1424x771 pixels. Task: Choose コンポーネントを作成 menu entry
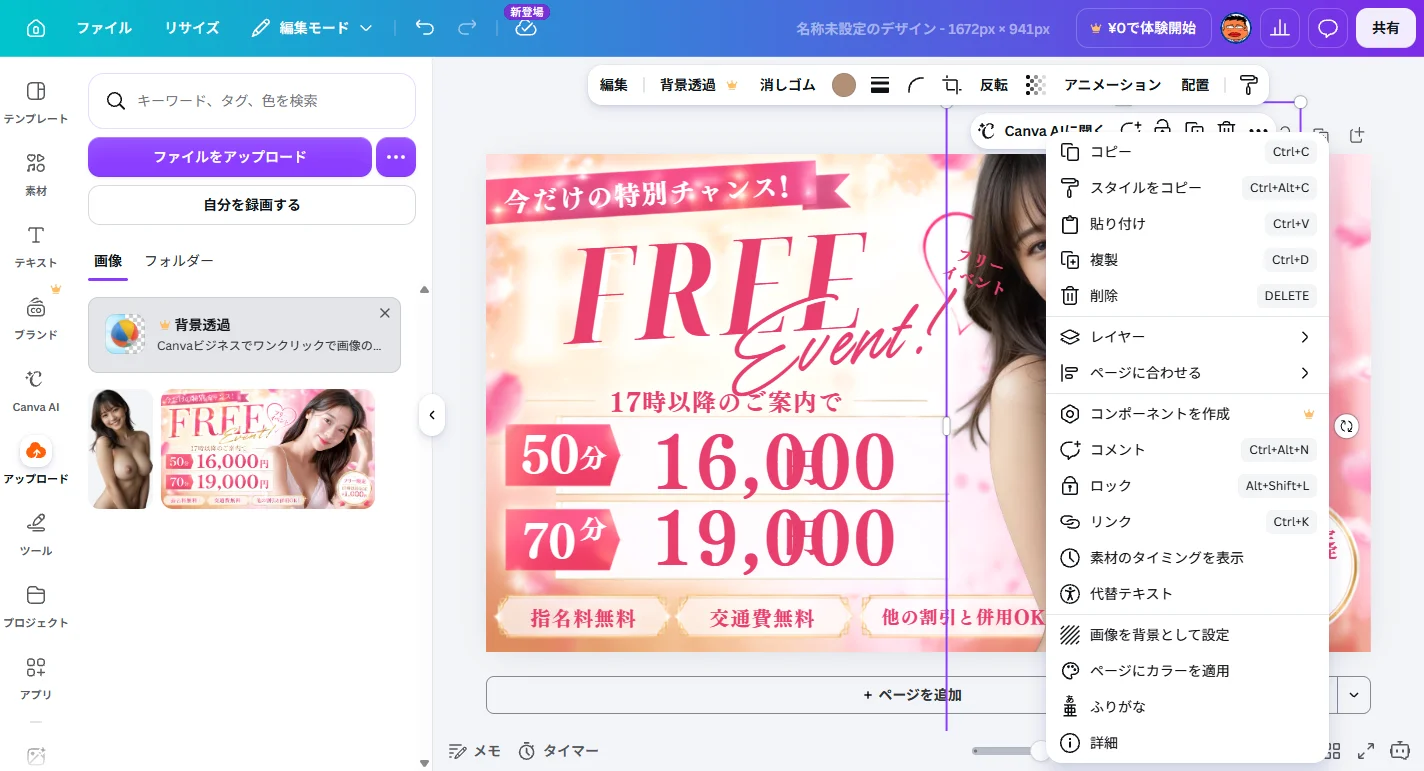coord(1187,414)
